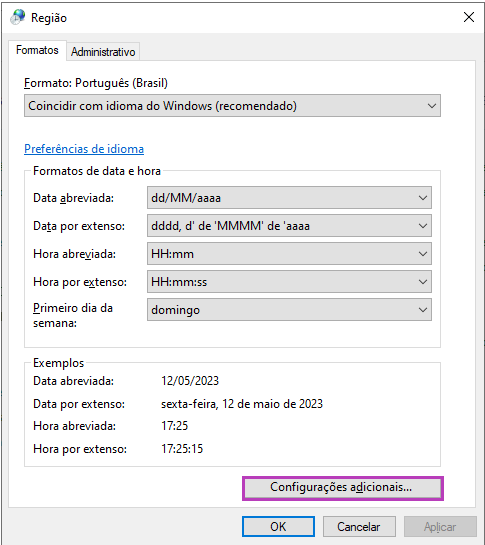Click the Região globe icon in title bar
Image resolution: width=485 pixels, height=545 pixels.
tap(17, 17)
